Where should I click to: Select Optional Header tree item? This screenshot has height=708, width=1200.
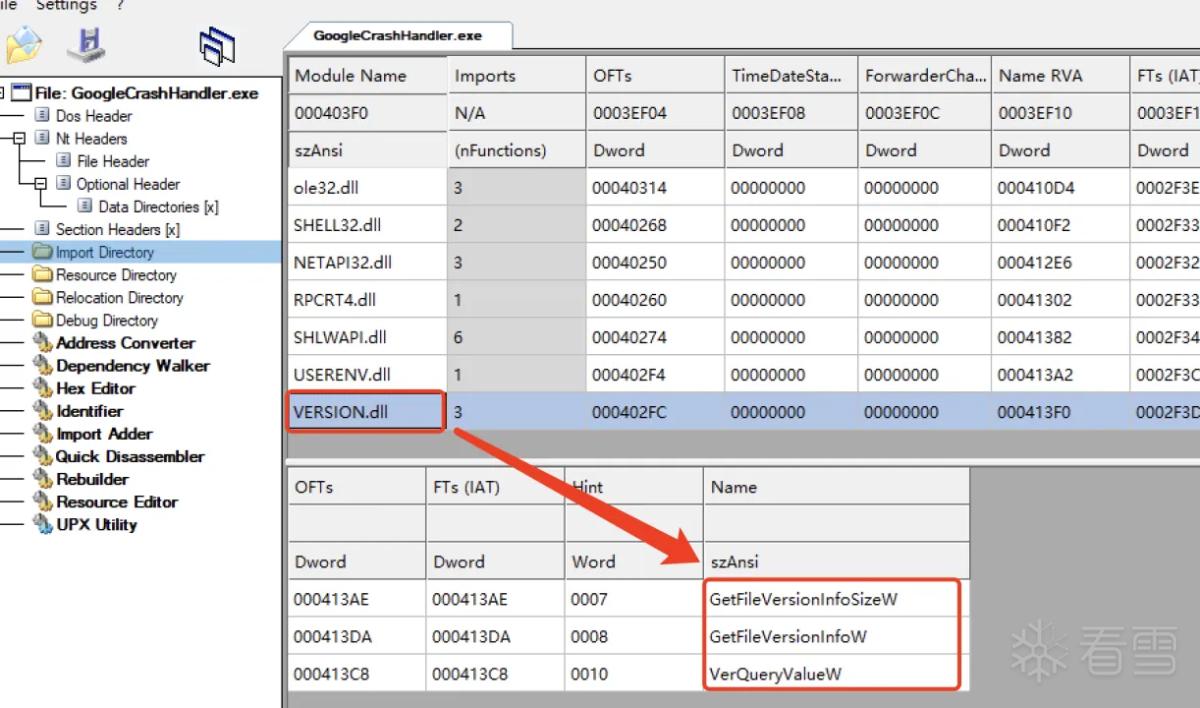coord(128,184)
